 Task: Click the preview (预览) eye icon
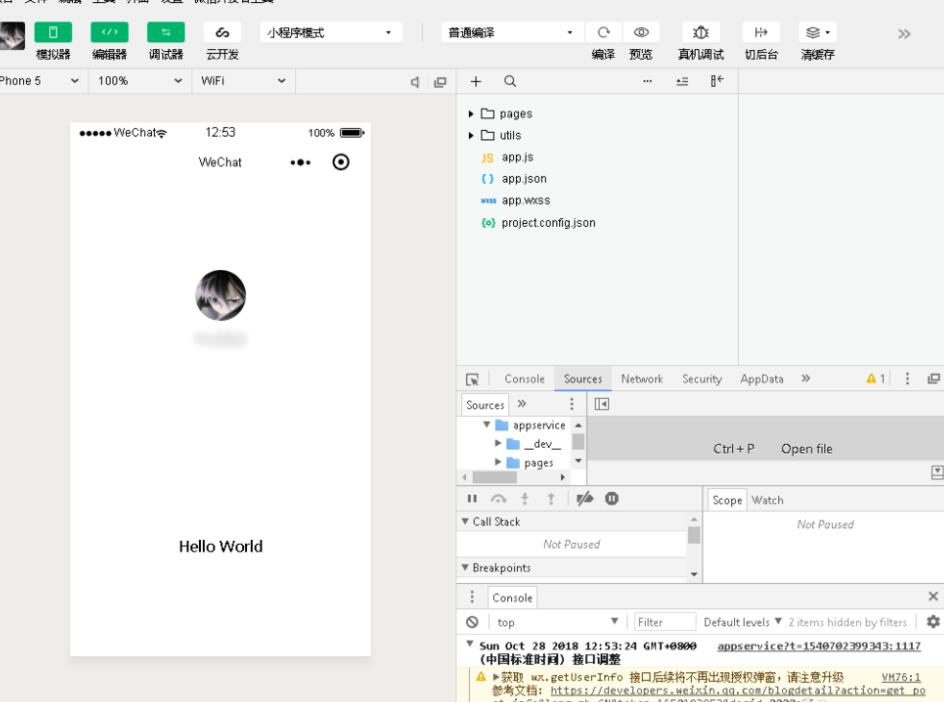pyautogui.click(x=640, y=33)
